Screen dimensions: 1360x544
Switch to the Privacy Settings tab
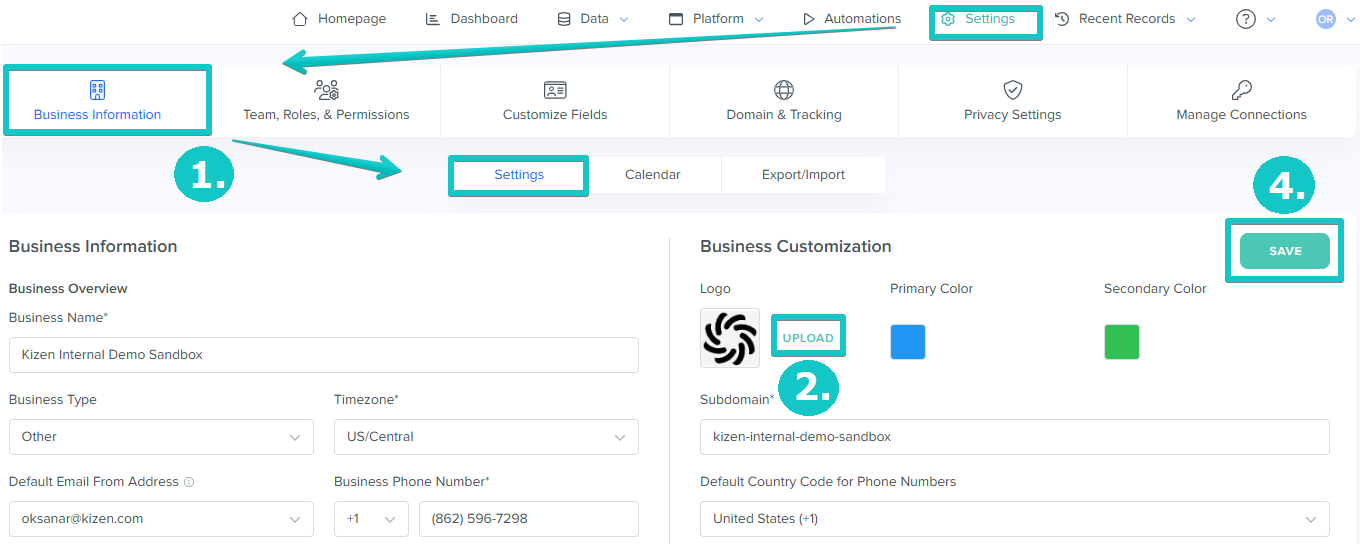tap(1013, 100)
